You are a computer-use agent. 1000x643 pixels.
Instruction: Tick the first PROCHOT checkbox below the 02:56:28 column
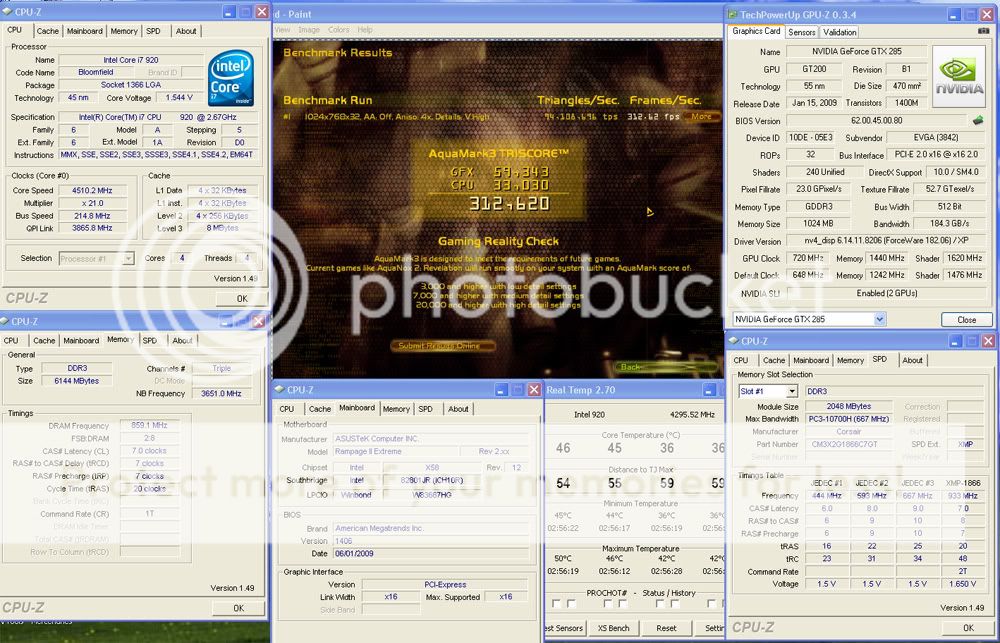coord(660,603)
